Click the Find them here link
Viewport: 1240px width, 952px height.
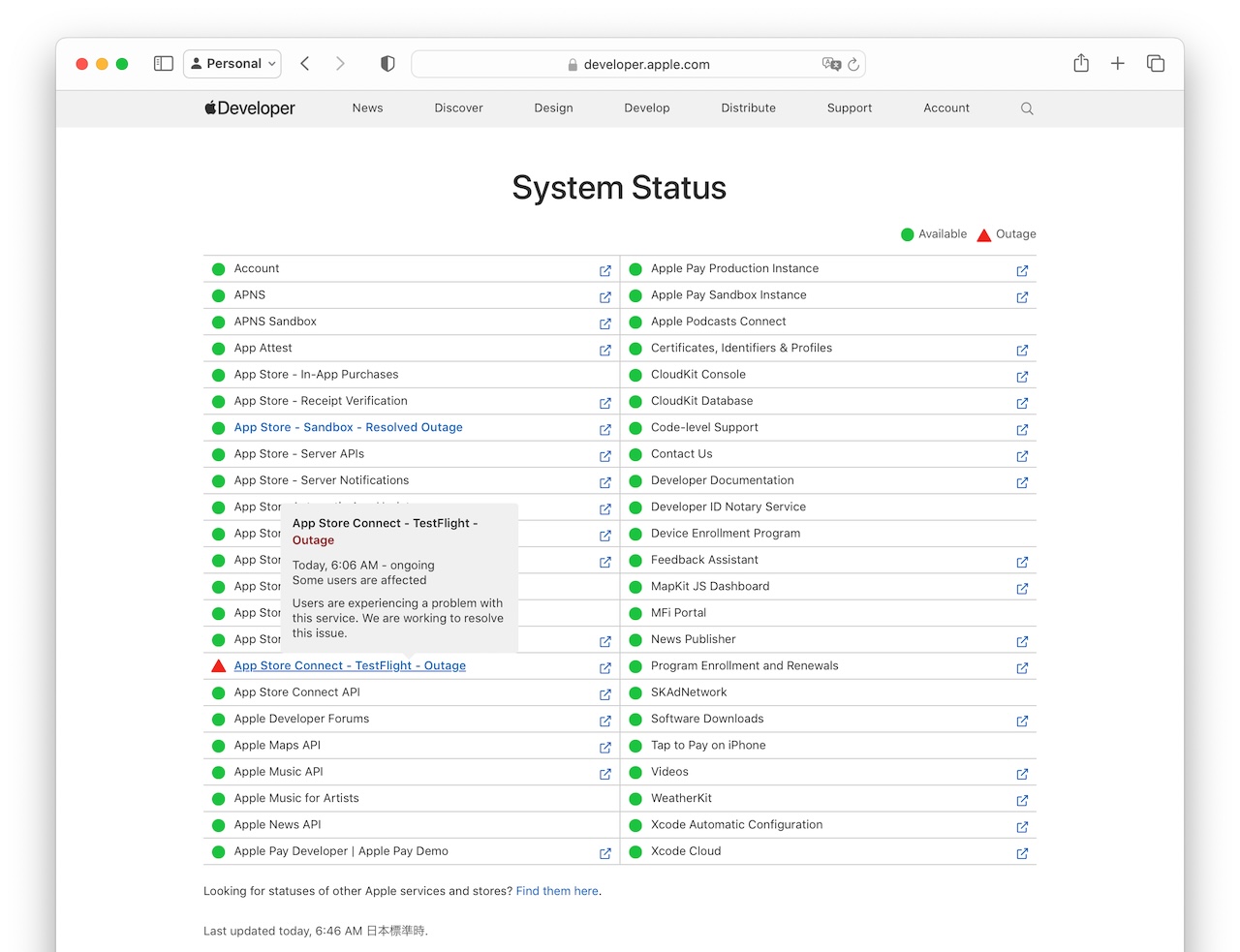557,891
